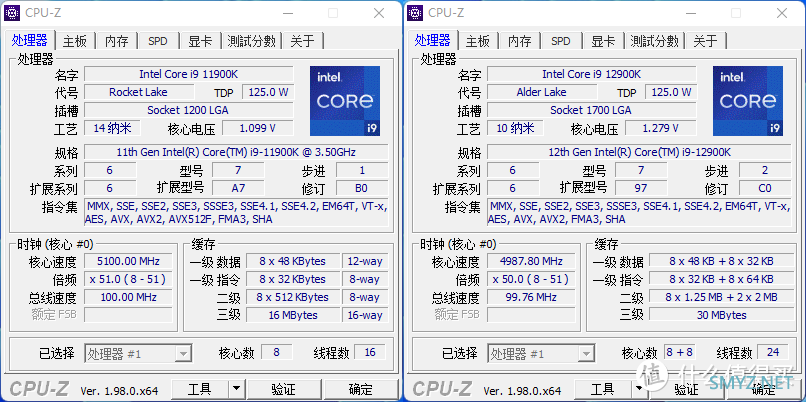Click TDP 125.0 W value in left window
The image size is (806, 402).
(268, 92)
